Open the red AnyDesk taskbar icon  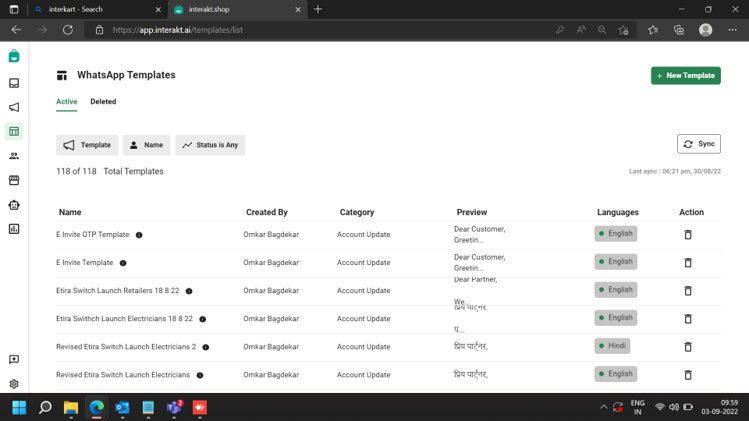coord(200,408)
